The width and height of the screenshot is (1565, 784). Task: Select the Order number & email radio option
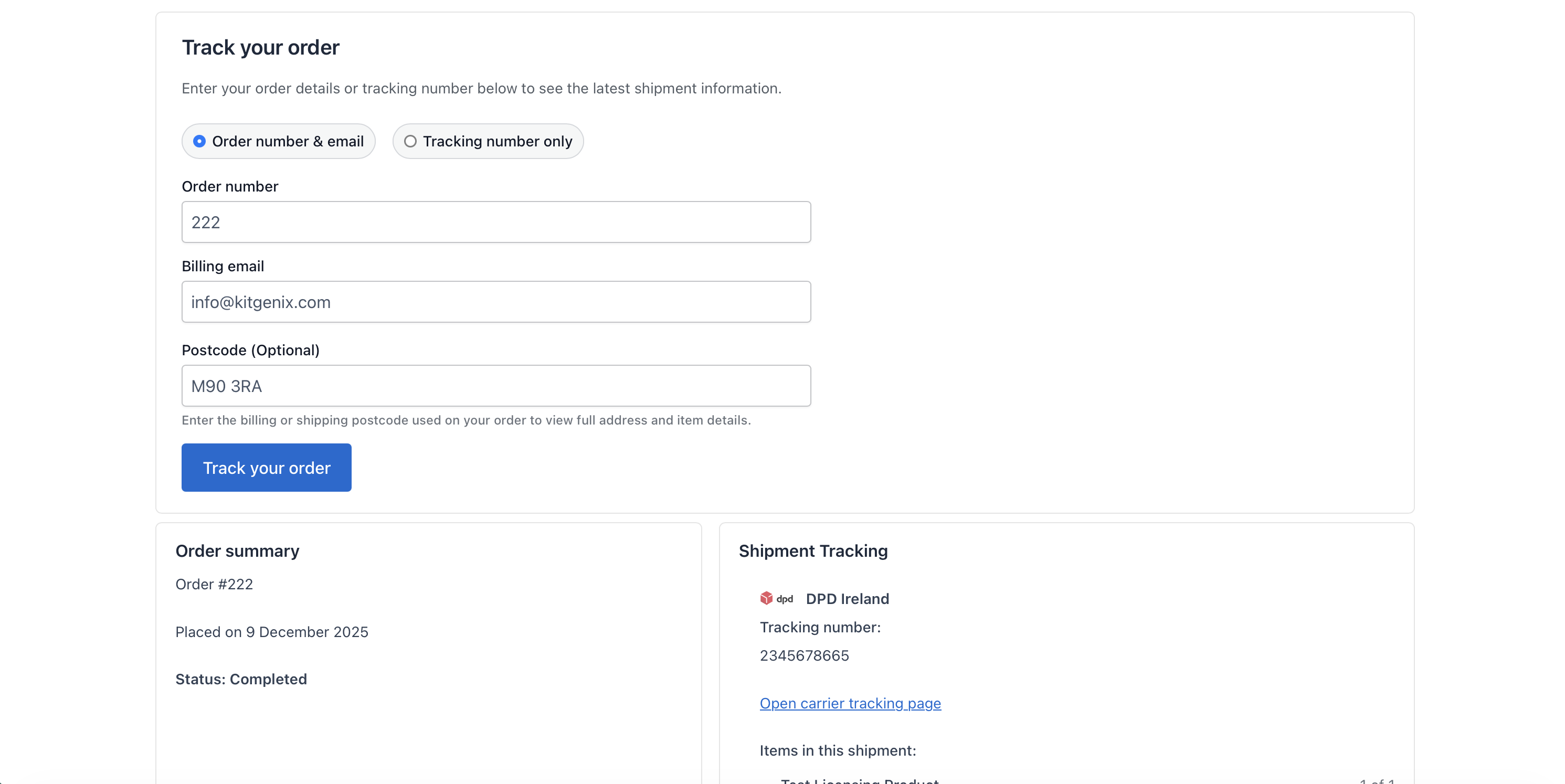point(199,142)
